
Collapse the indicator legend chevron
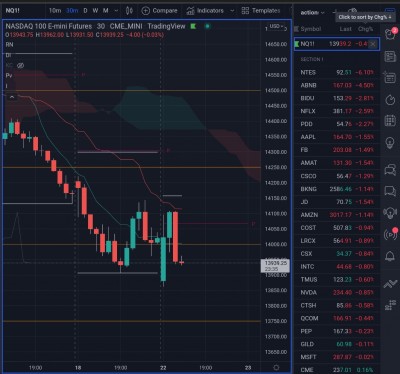[12, 97]
